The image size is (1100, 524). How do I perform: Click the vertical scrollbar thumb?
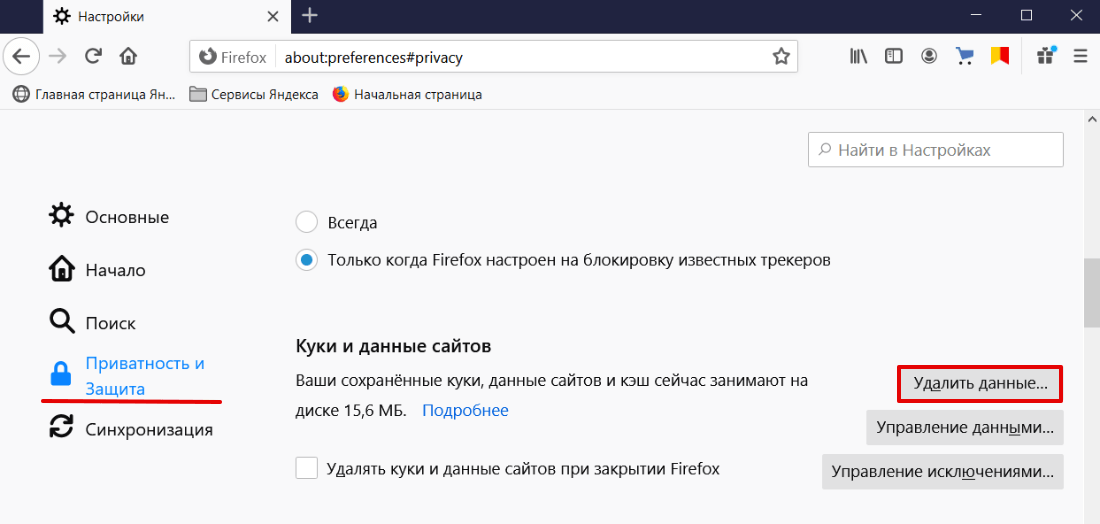coord(1092,291)
